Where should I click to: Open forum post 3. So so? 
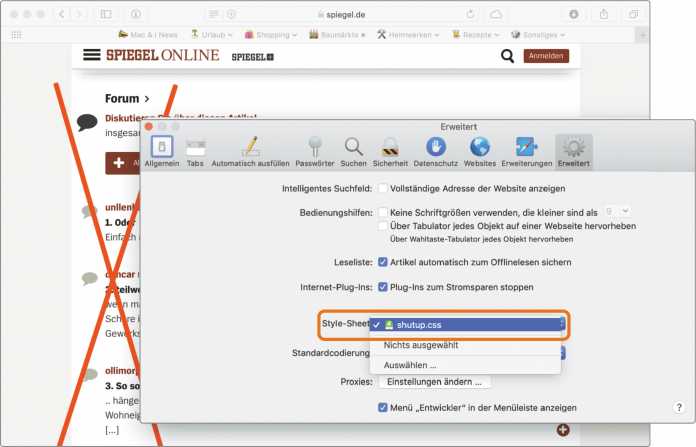click(x=122, y=386)
